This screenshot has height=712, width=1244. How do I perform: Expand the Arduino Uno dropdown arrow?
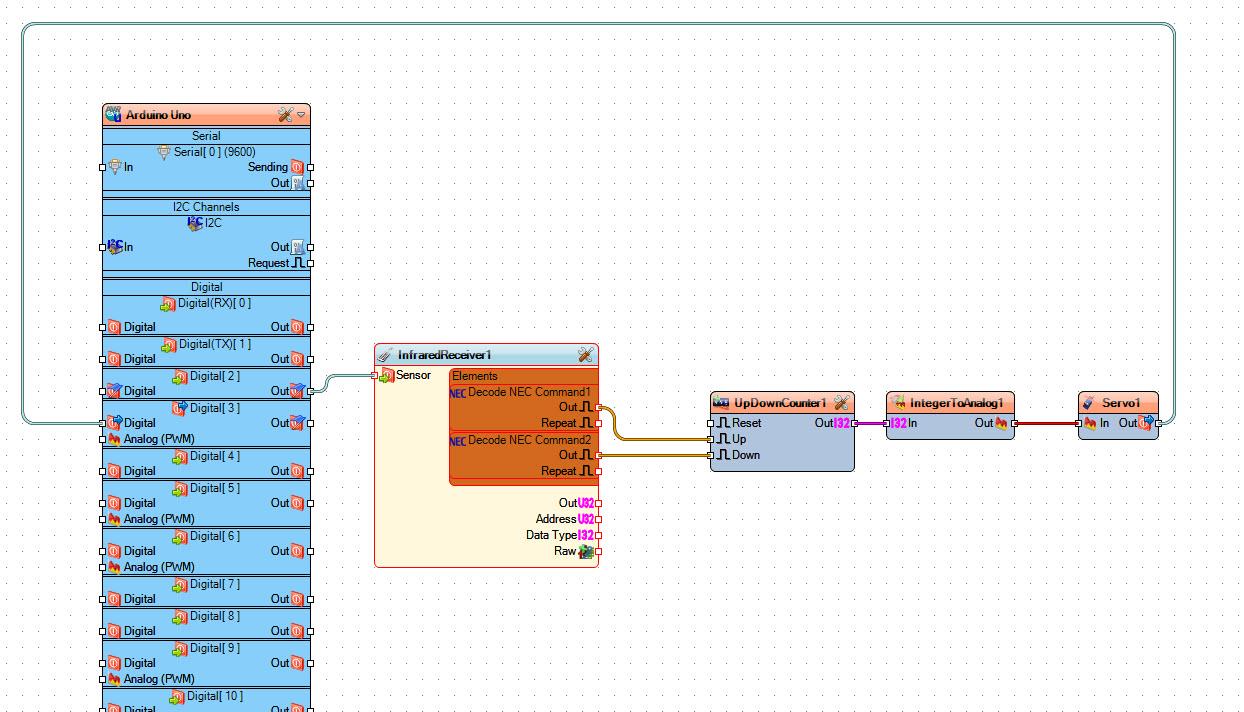coord(301,115)
